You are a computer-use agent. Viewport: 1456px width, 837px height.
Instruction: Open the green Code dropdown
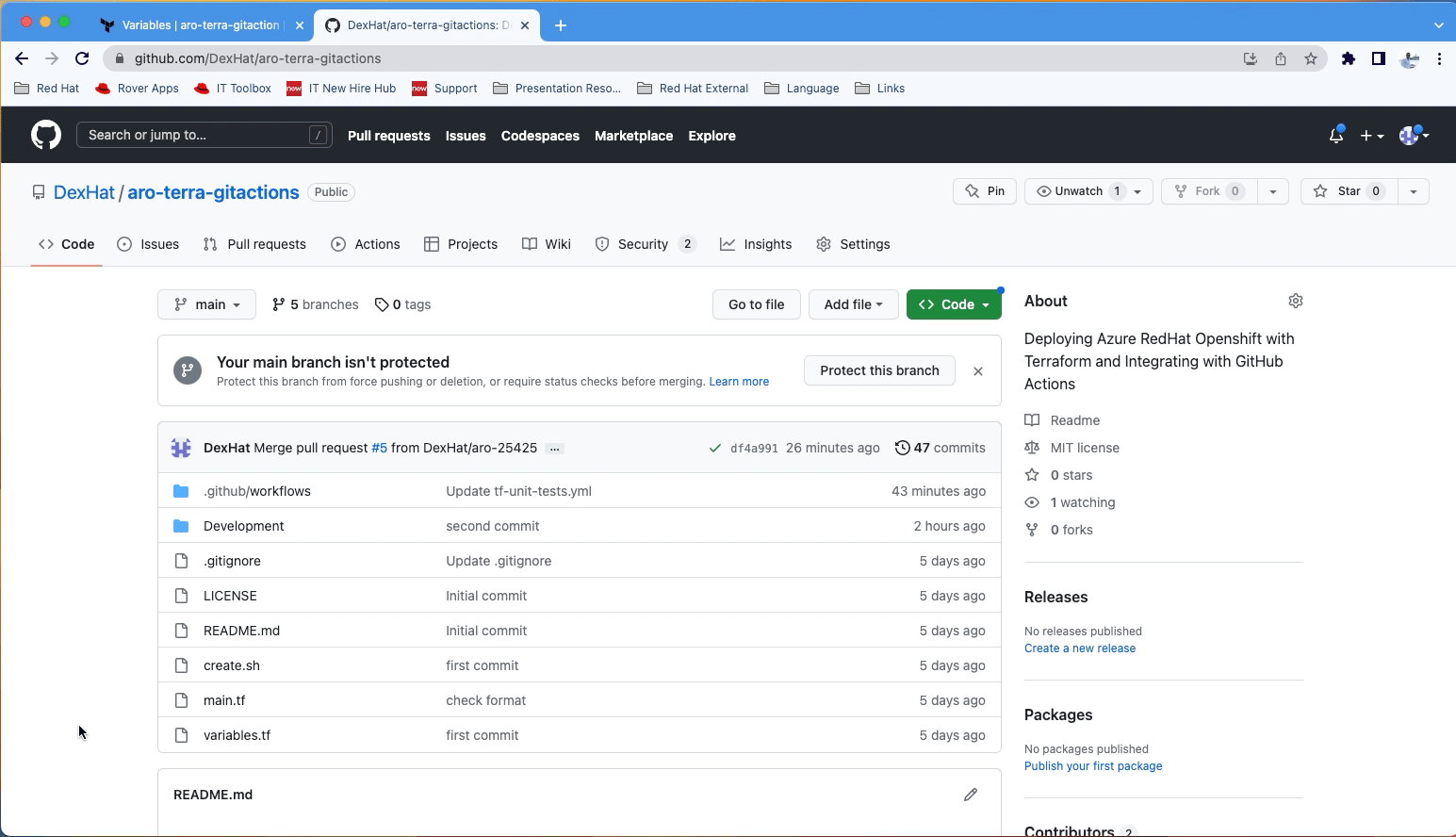954,304
